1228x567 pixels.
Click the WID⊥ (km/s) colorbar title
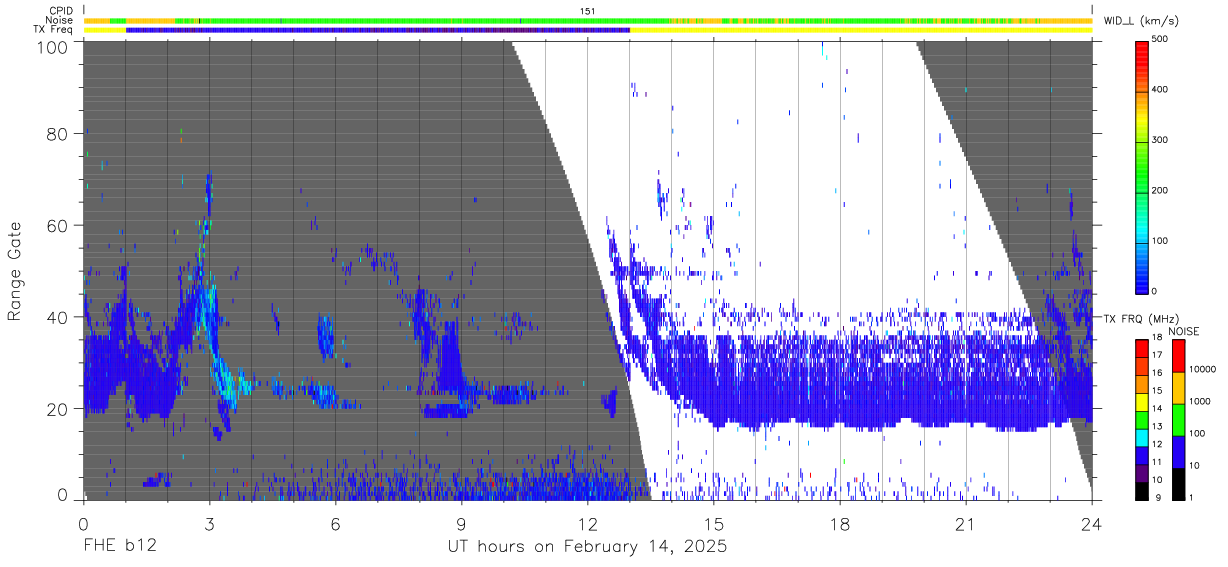[x=1143, y=20]
